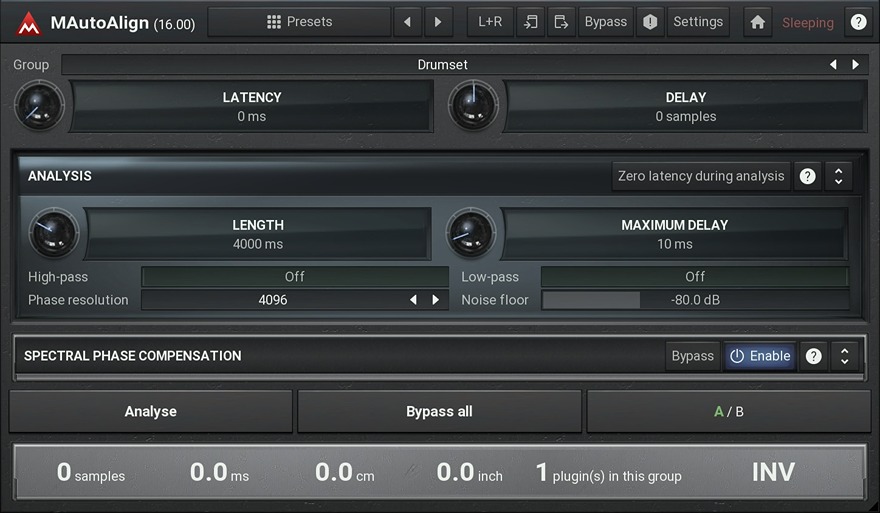Open the Presets browser
This screenshot has width=880, height=513.
[299, 22]
